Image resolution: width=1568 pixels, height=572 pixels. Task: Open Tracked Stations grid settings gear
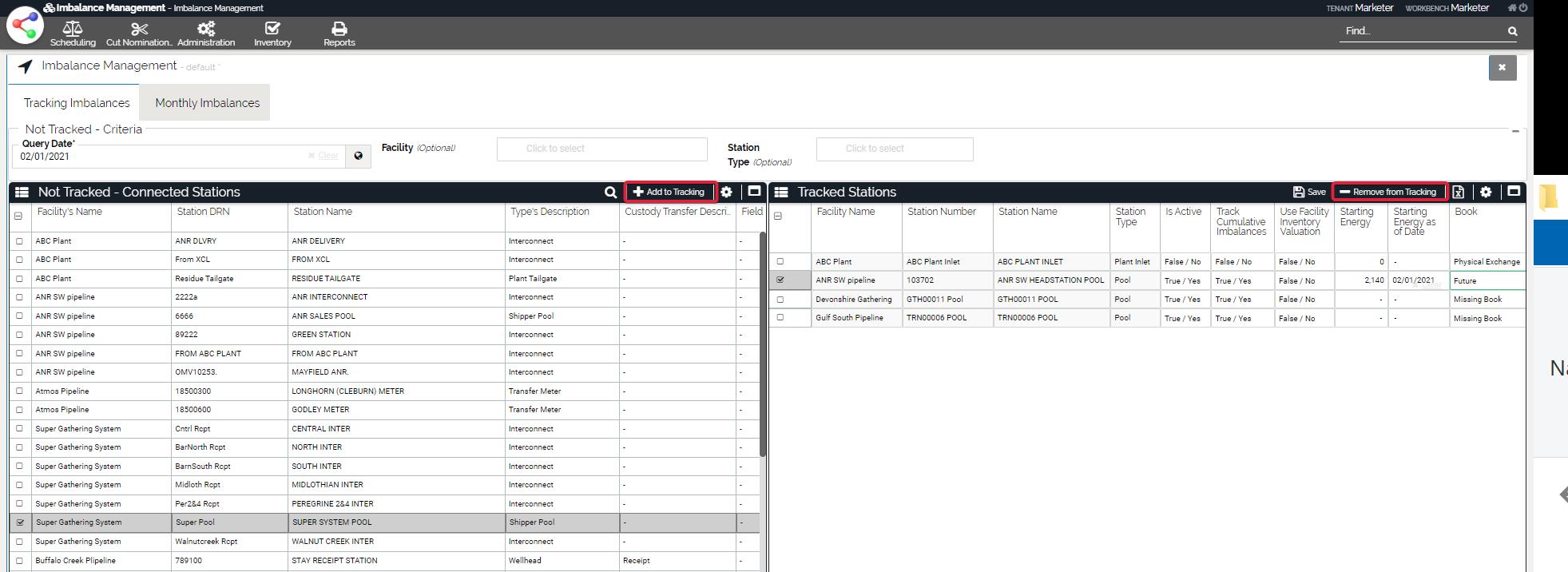pos(1486,192)
